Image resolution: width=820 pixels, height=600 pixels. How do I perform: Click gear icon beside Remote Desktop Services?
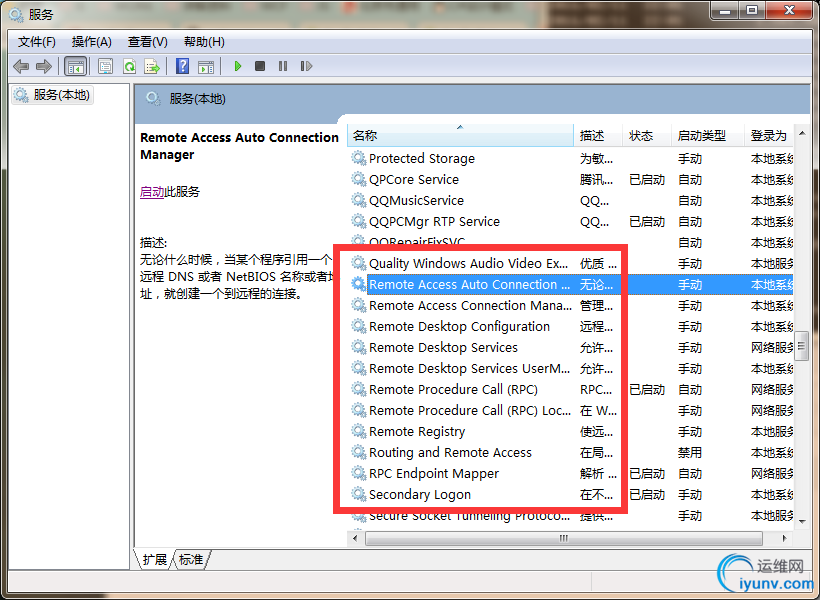[x=358, y=347]
